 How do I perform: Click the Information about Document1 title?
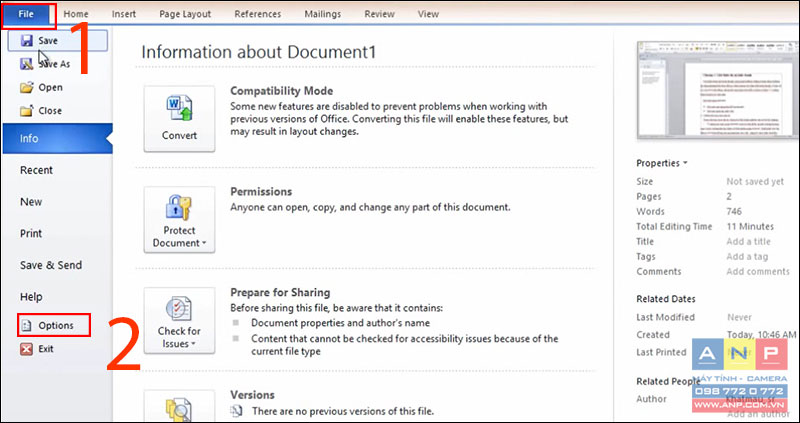259,52
